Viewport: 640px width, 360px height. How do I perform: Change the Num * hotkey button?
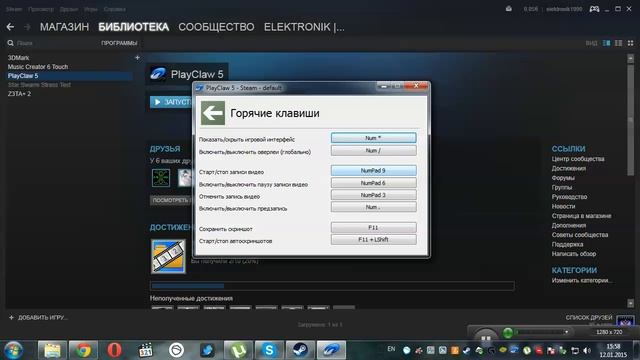[373, 138]
